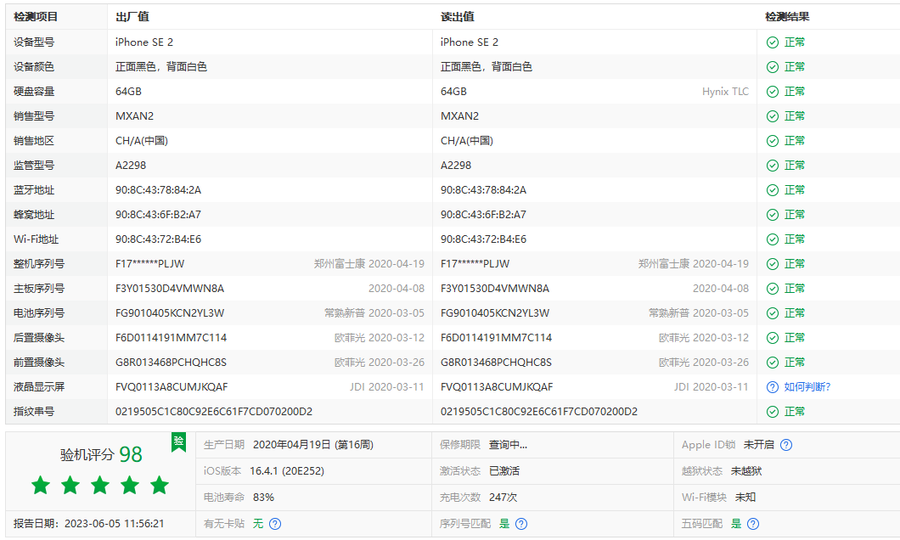The height and width of the screenshot is (540, 900).
Task: Open the help icon next to 序列号匹配
Action: coord(521,523)
